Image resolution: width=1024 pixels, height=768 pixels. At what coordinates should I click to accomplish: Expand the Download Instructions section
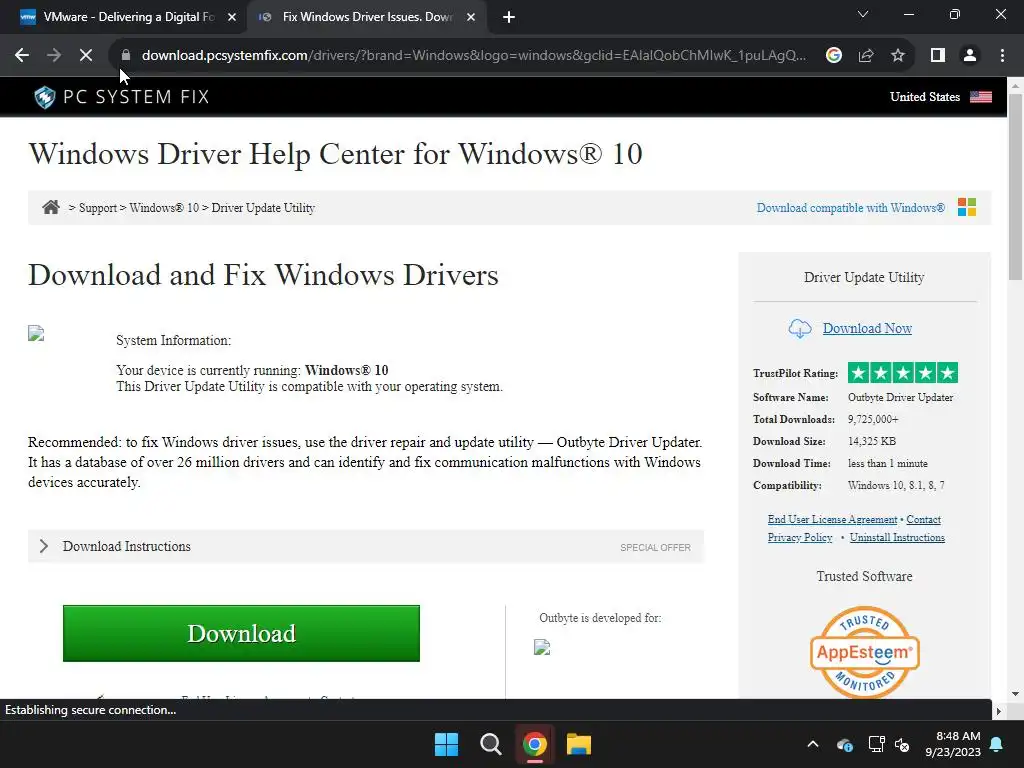click(x=366, y=547)
